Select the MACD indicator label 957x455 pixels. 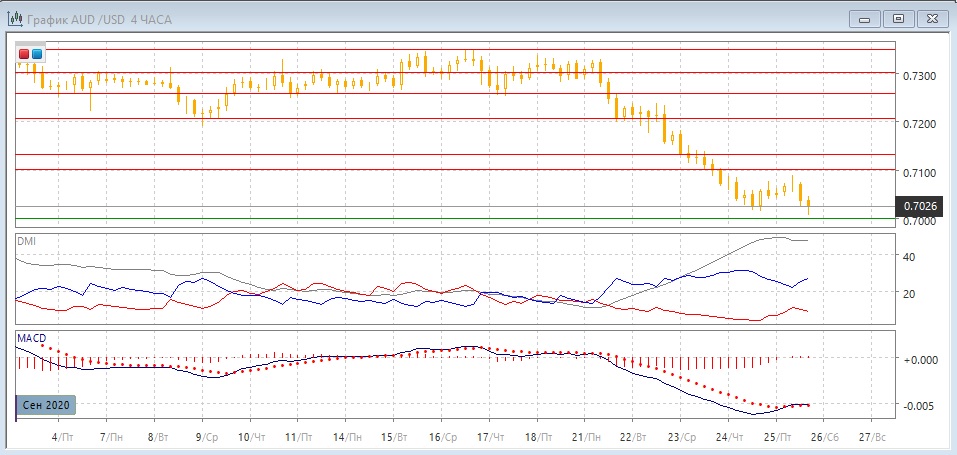[x=30, y=338]
